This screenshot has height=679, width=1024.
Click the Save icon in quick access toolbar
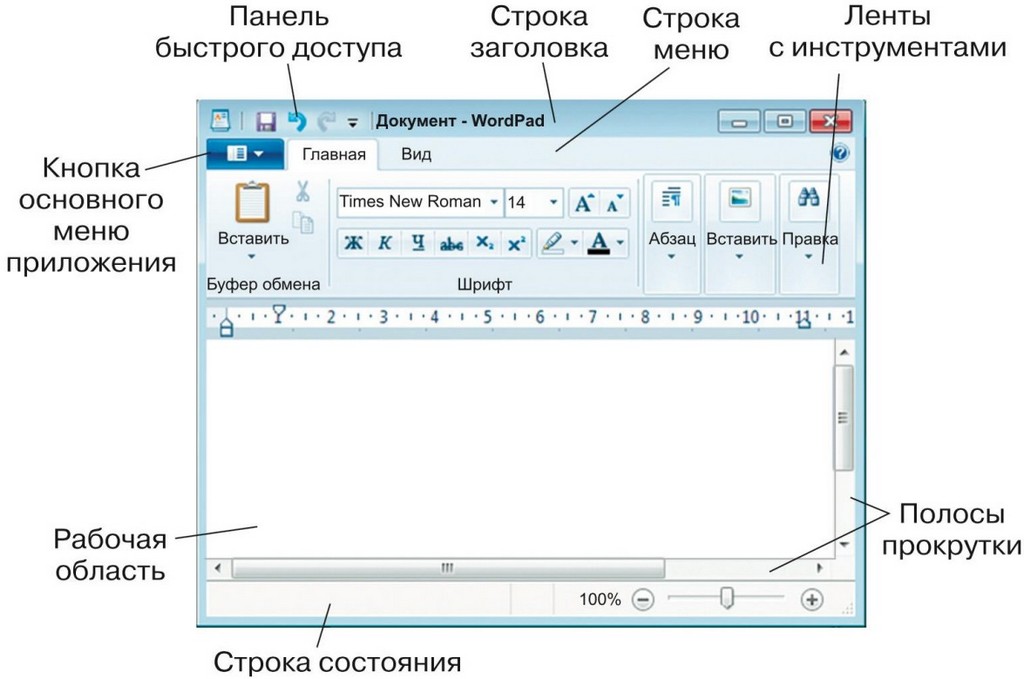click(x=266, y=122)
